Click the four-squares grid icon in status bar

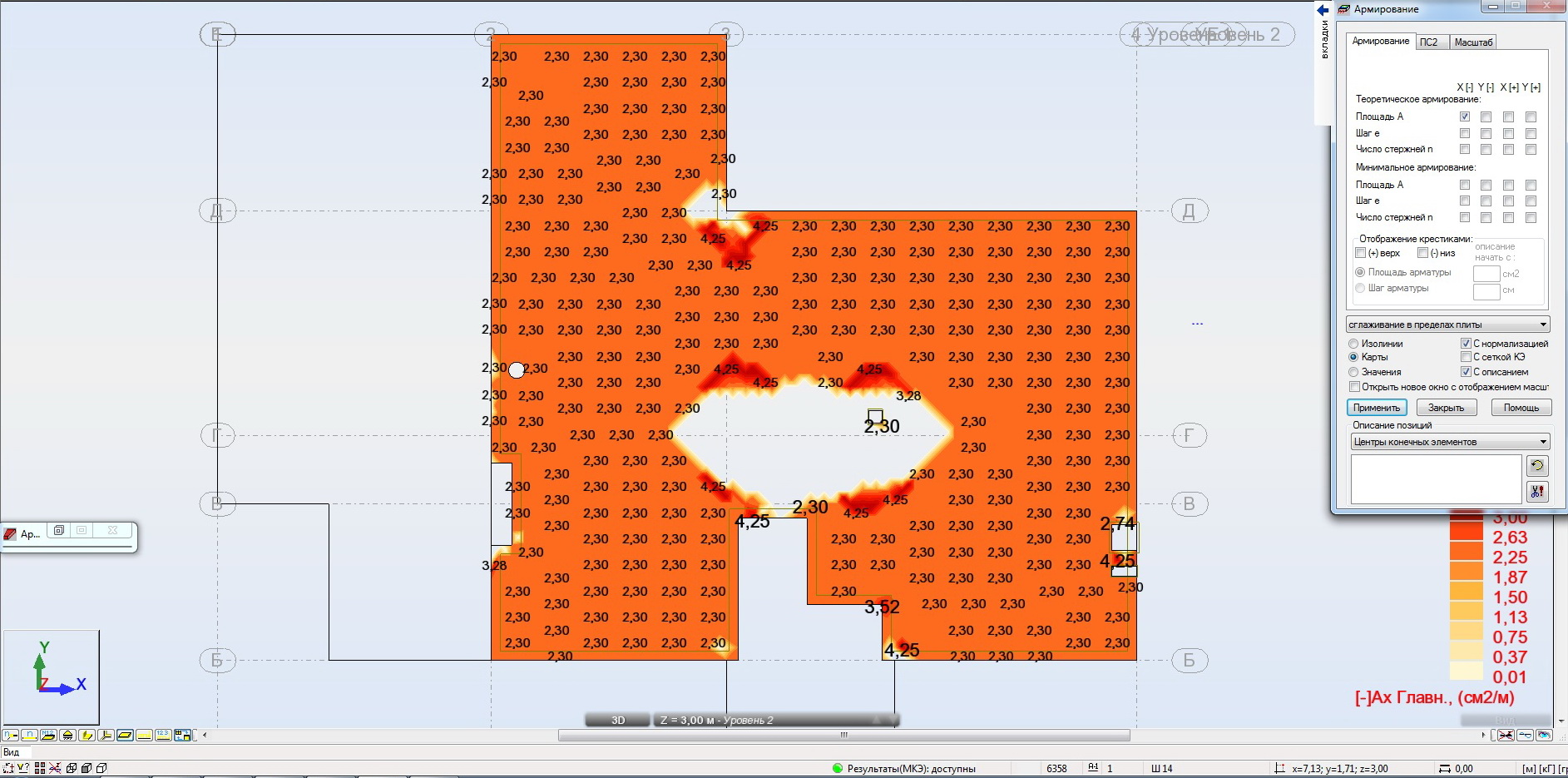point(40,768)
